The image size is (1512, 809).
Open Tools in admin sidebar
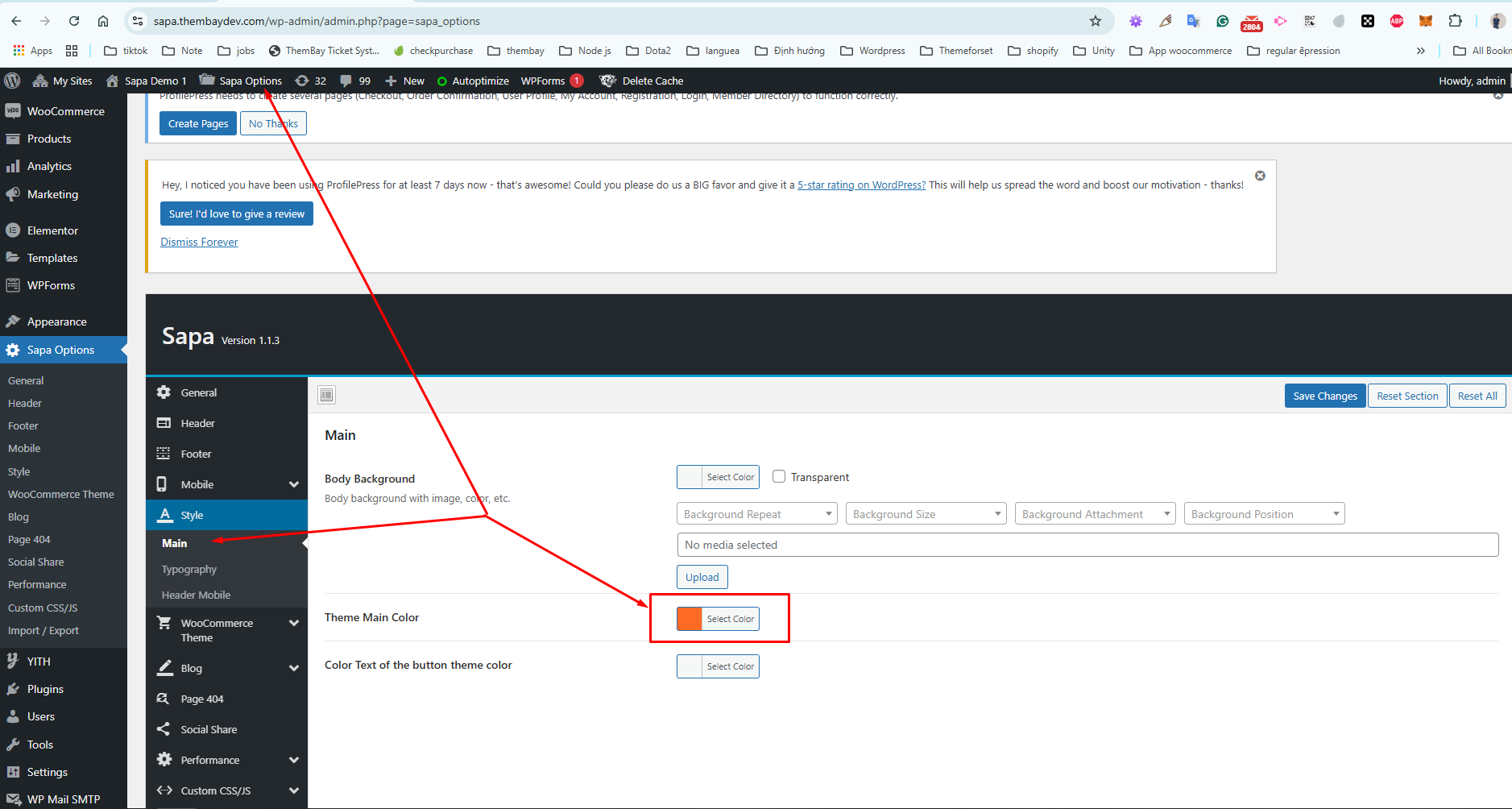[x=64, y=745]
